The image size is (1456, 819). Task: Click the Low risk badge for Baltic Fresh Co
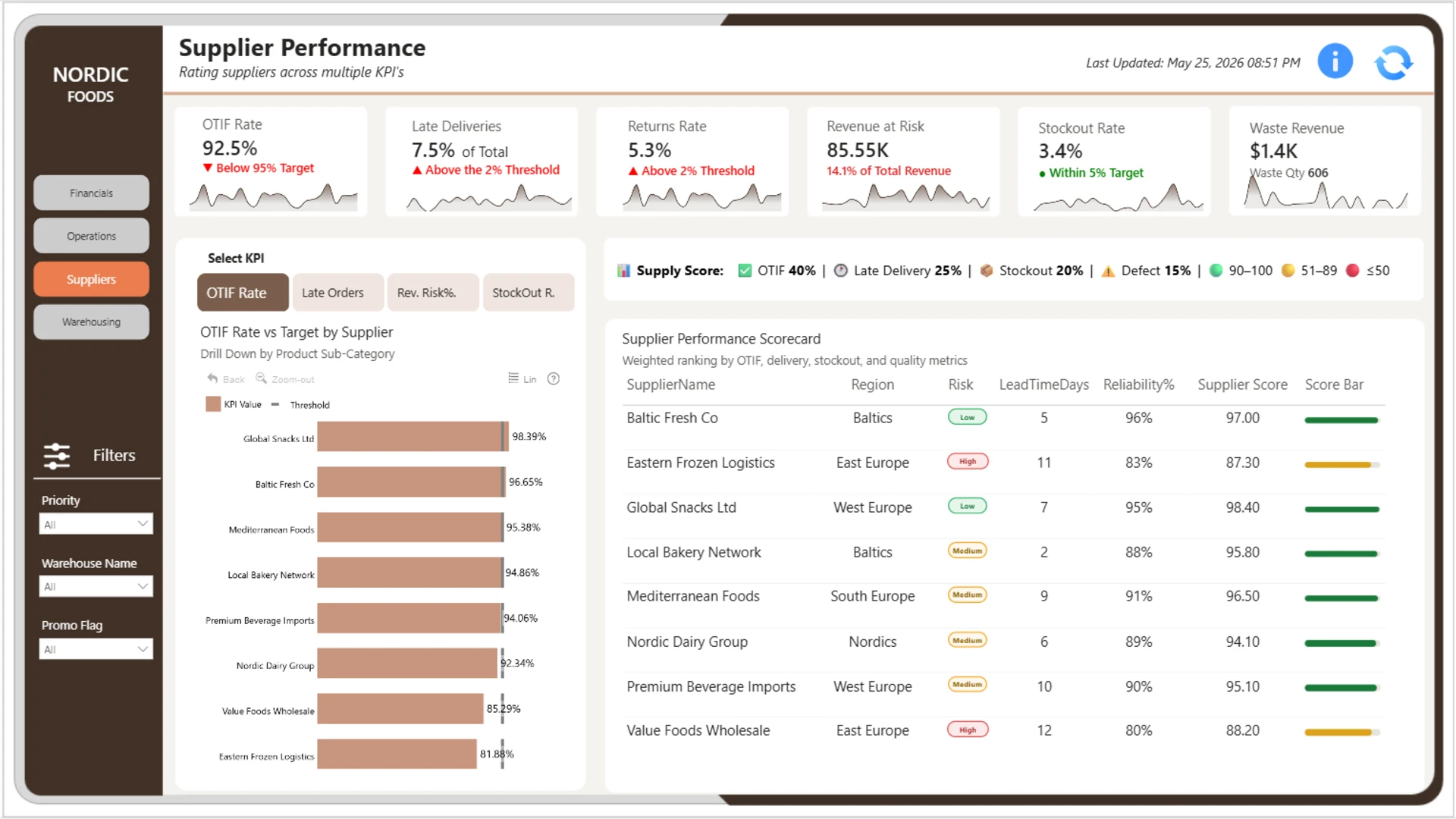(x=967, y=417)
